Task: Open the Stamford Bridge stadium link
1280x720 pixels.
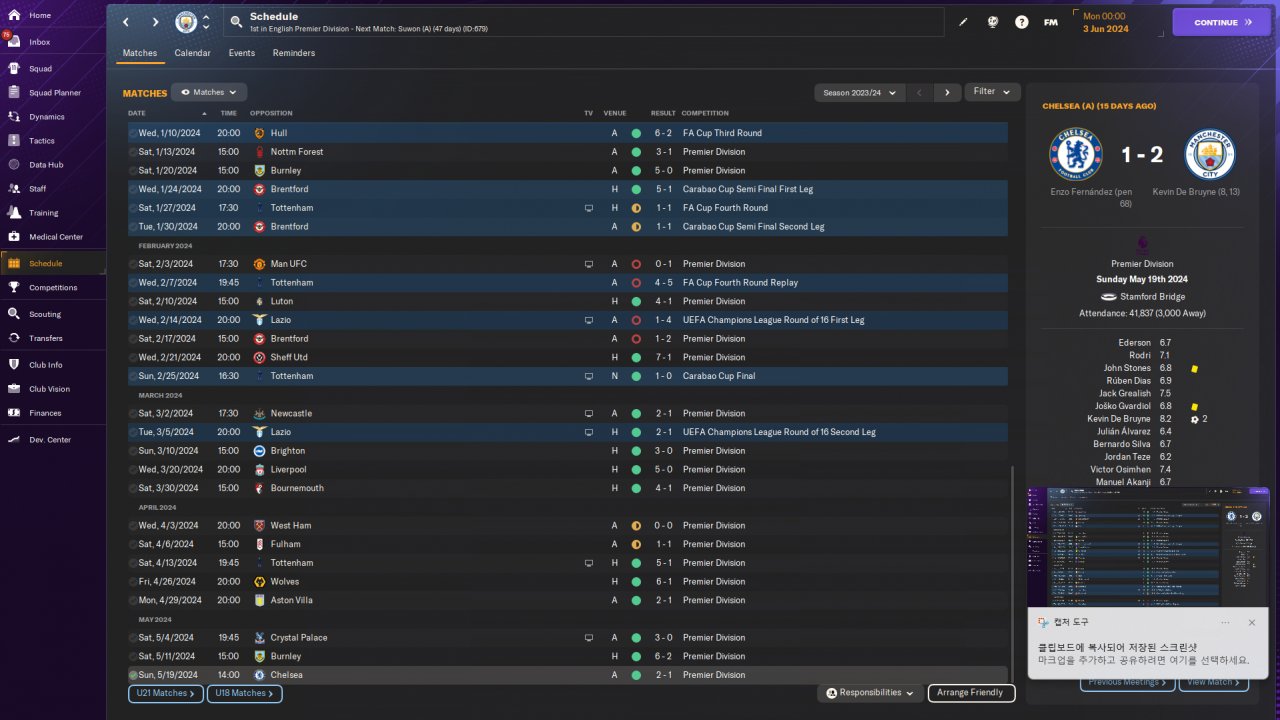Action: coord(1153,297)
